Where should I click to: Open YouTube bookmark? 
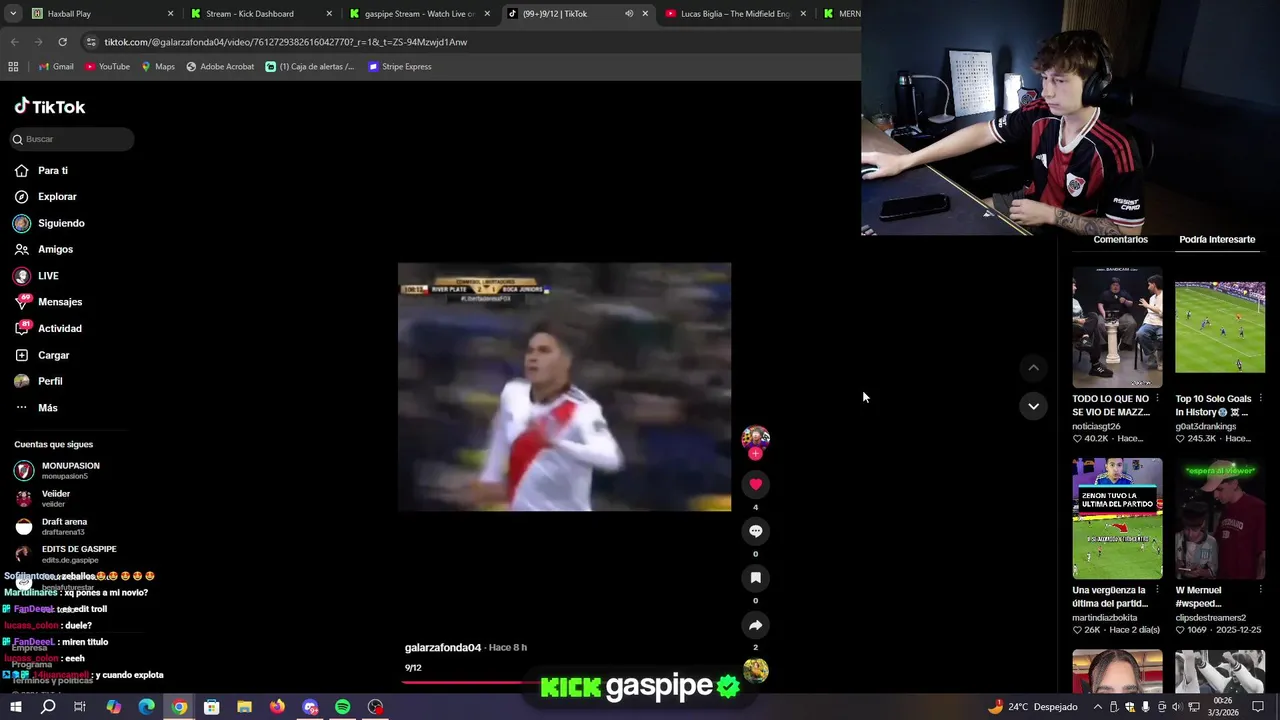pyautogui.click(x=107, y=67)
